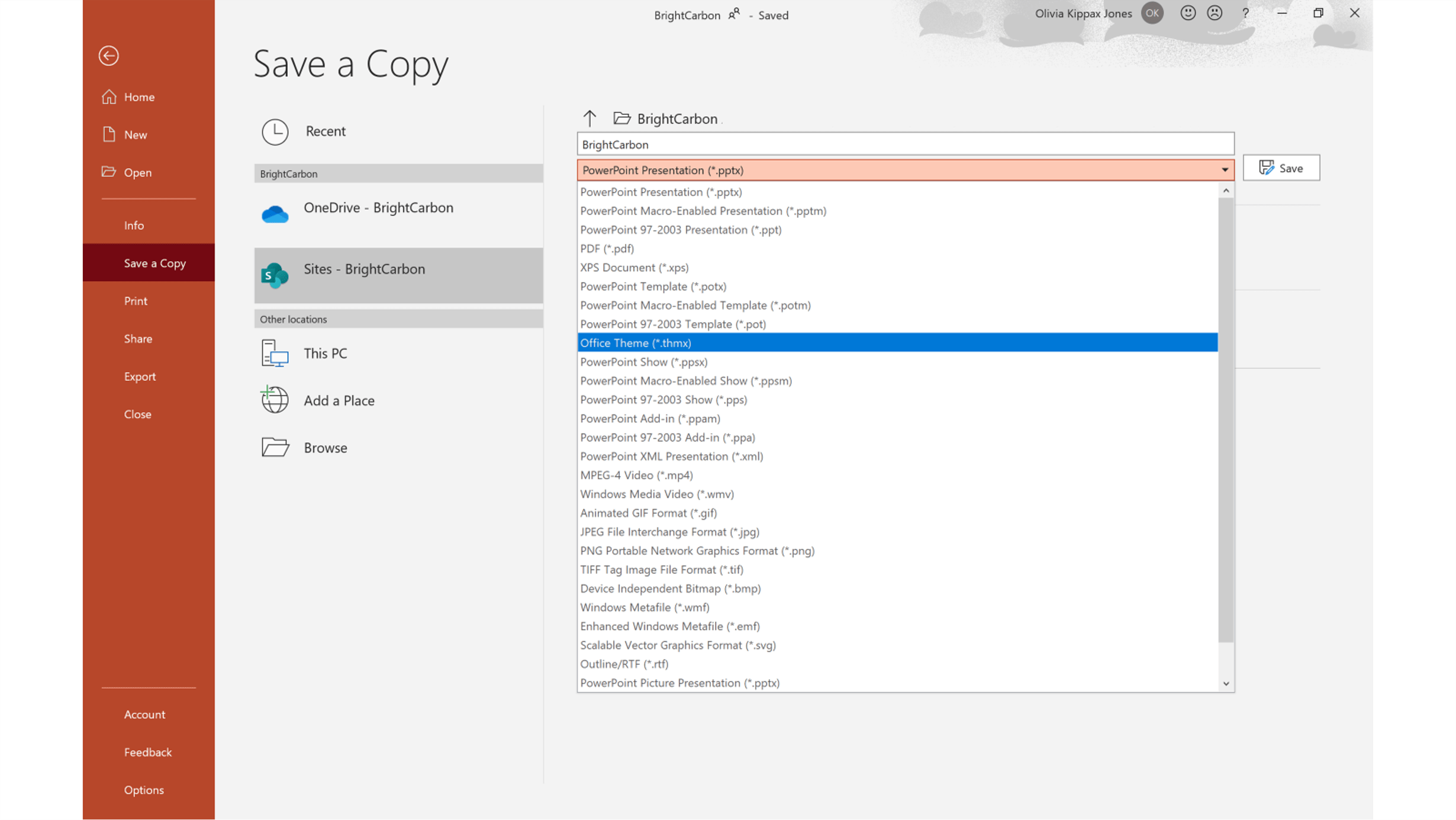Click the Share option icon
1456x820 pixels.
point(138,337)
